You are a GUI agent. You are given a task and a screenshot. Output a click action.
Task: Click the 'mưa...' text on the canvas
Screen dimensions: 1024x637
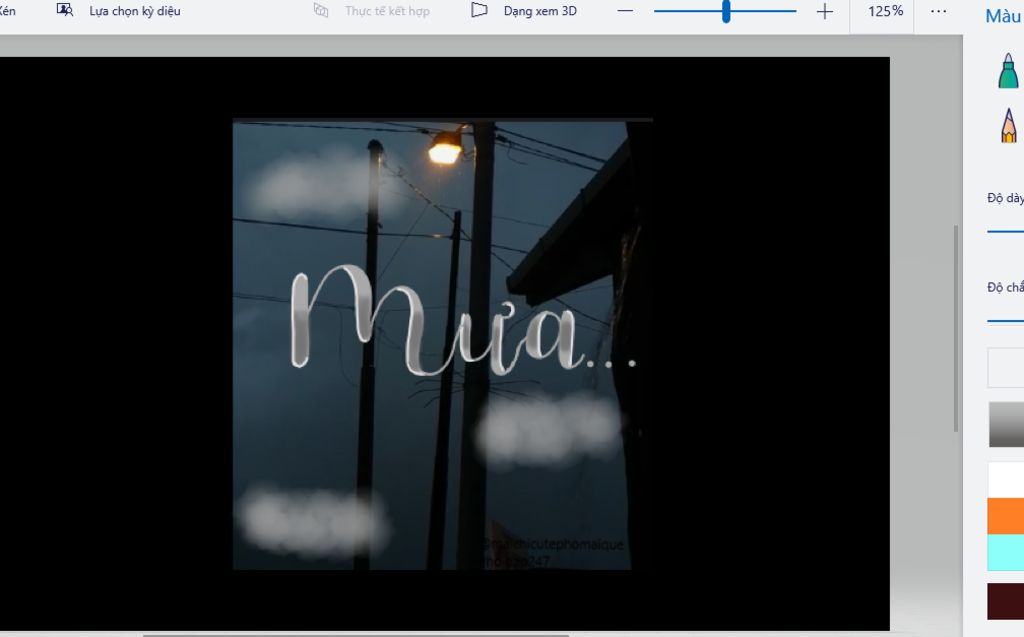coord(462,320)
